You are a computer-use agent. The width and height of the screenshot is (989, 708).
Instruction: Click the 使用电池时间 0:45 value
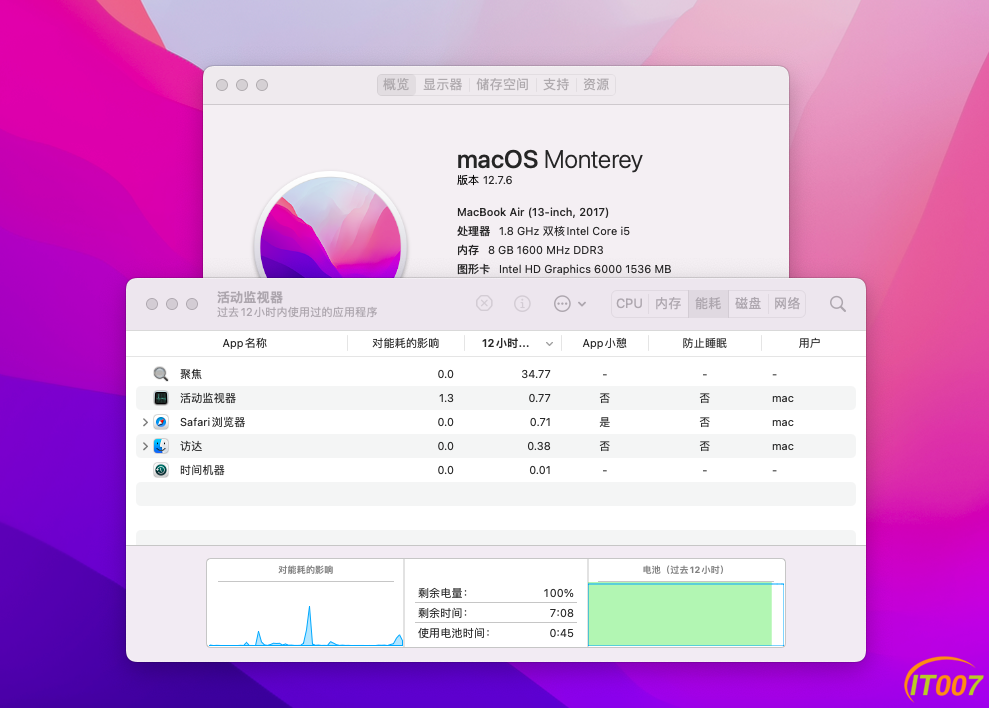tap(561, 633)
